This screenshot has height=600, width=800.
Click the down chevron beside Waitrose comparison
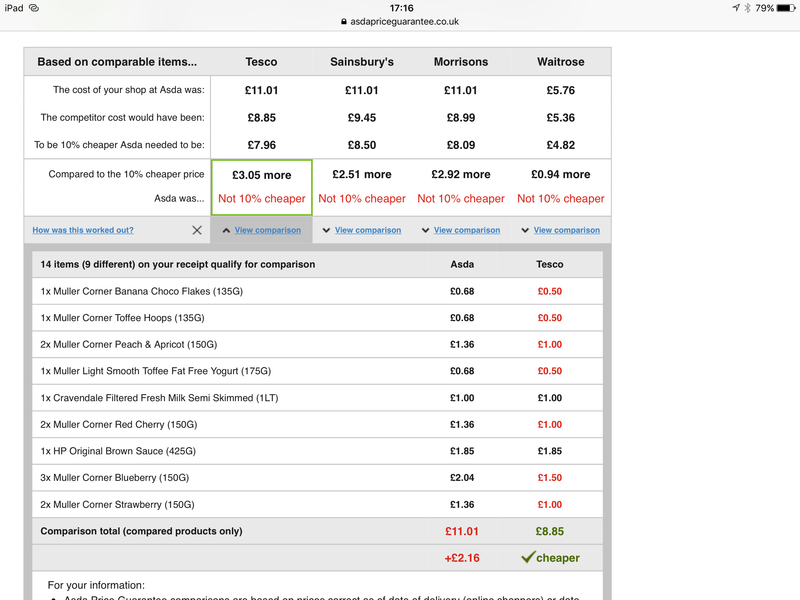click(525, 230)
